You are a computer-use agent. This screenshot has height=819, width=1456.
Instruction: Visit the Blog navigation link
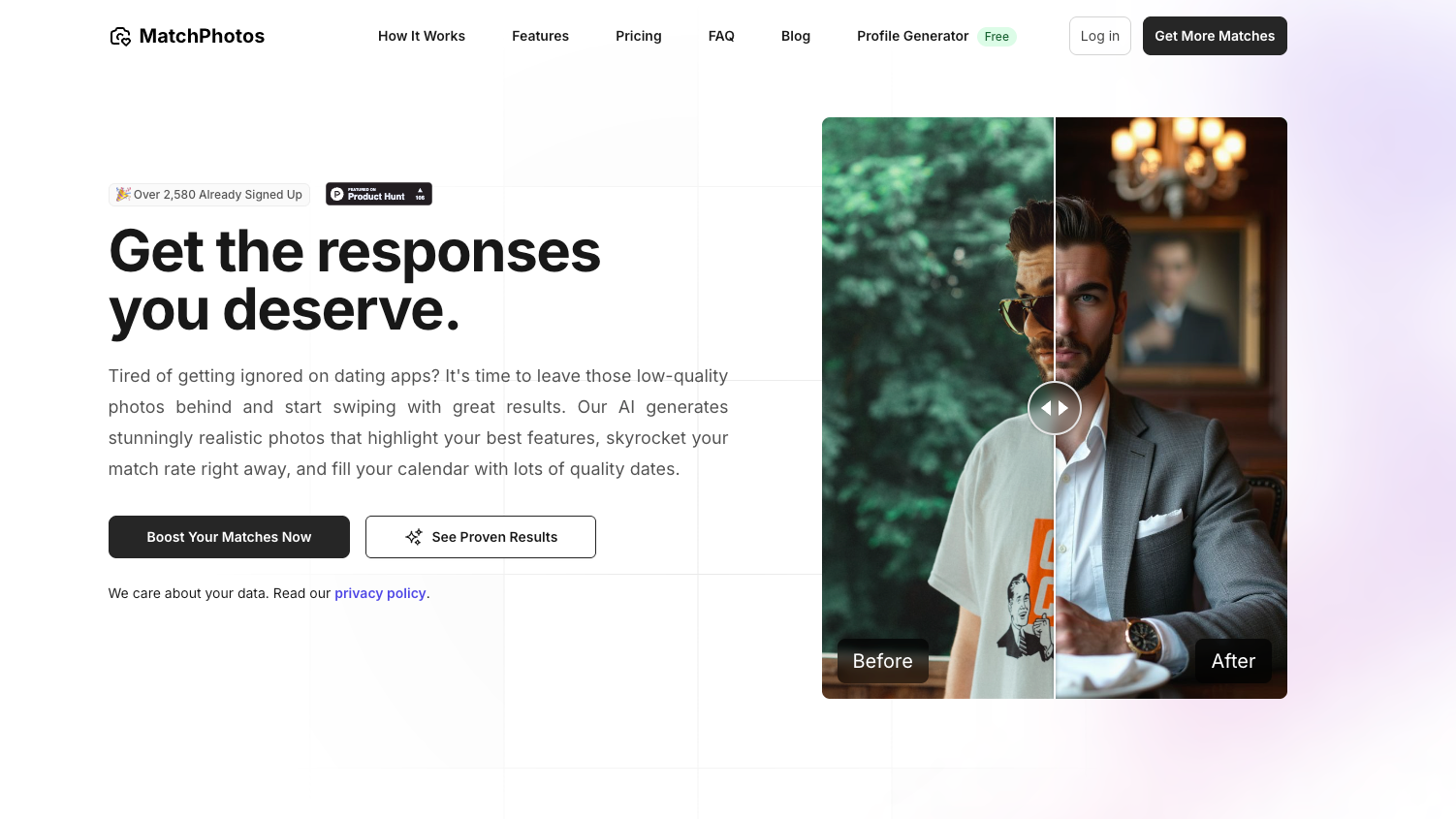point(796,36)
